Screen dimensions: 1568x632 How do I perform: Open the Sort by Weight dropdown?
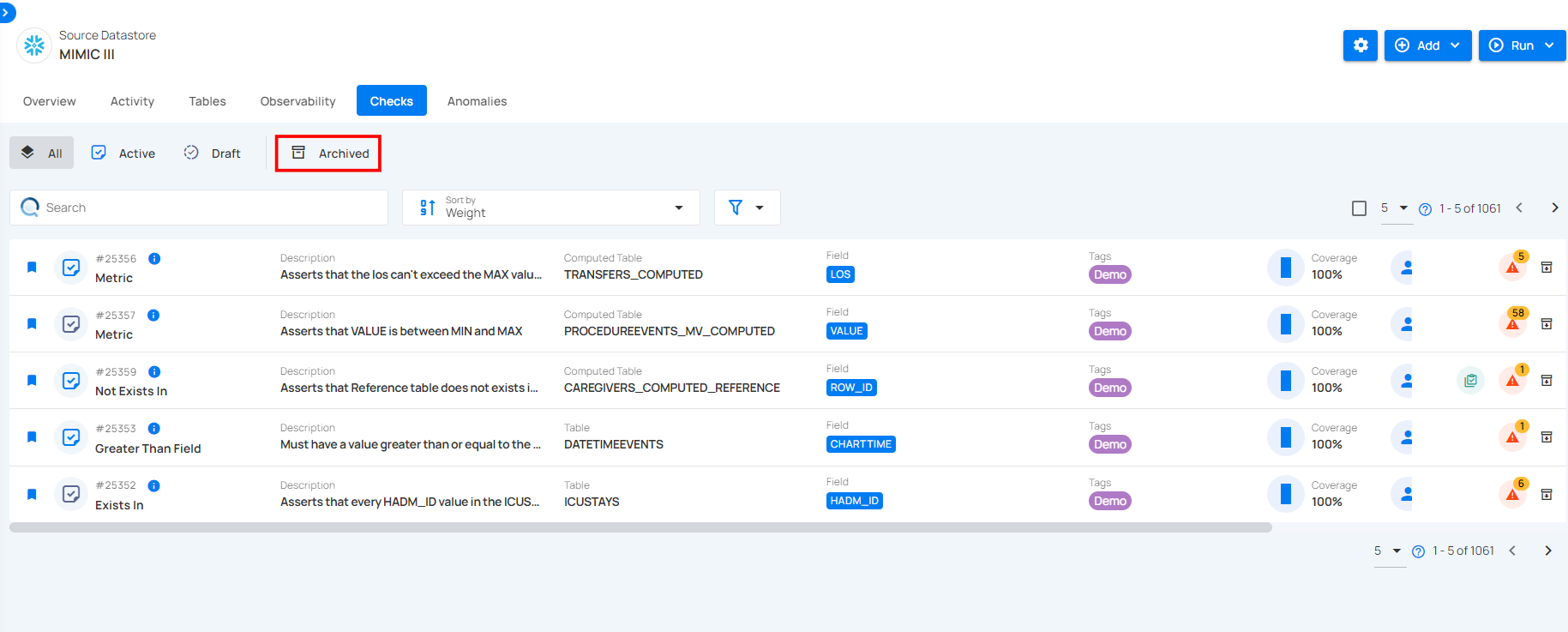(x=551, y=208)
